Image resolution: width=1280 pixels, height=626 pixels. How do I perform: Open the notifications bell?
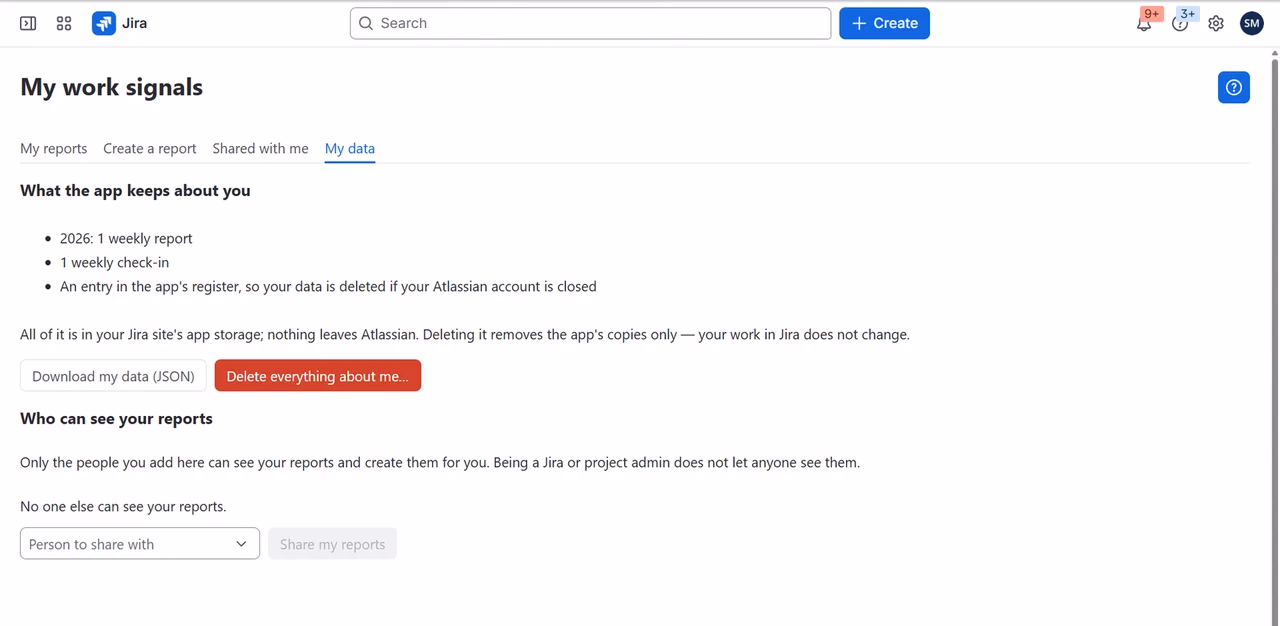click(1144, 23)
